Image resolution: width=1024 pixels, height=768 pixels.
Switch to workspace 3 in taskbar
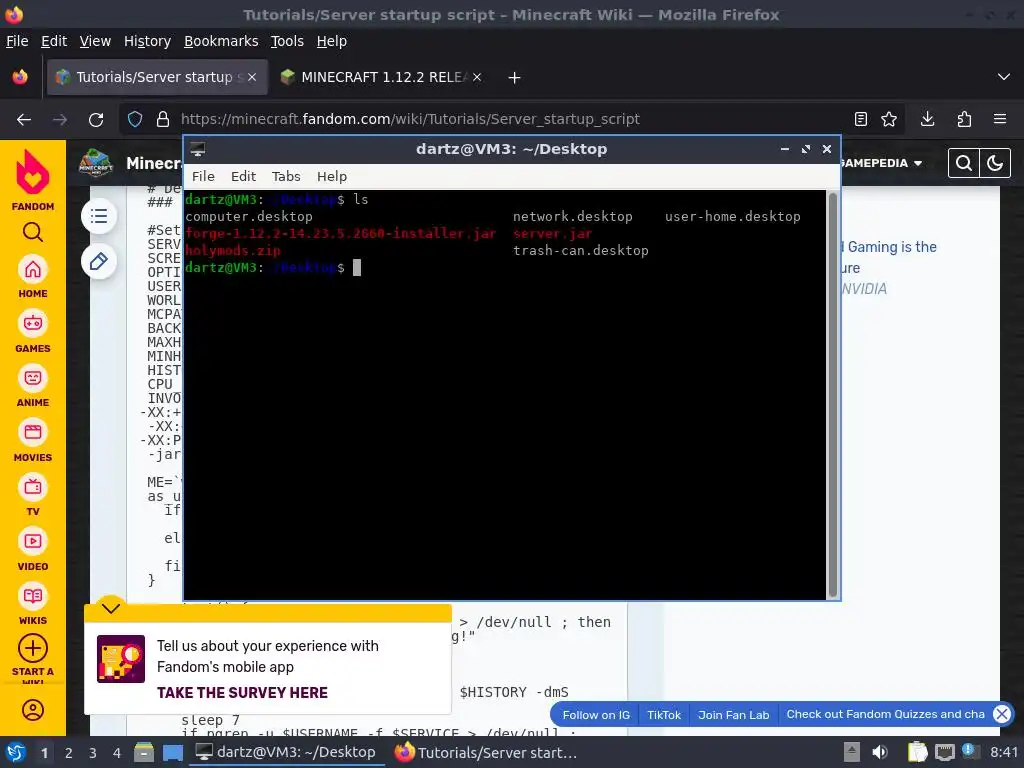pos(93,753)
